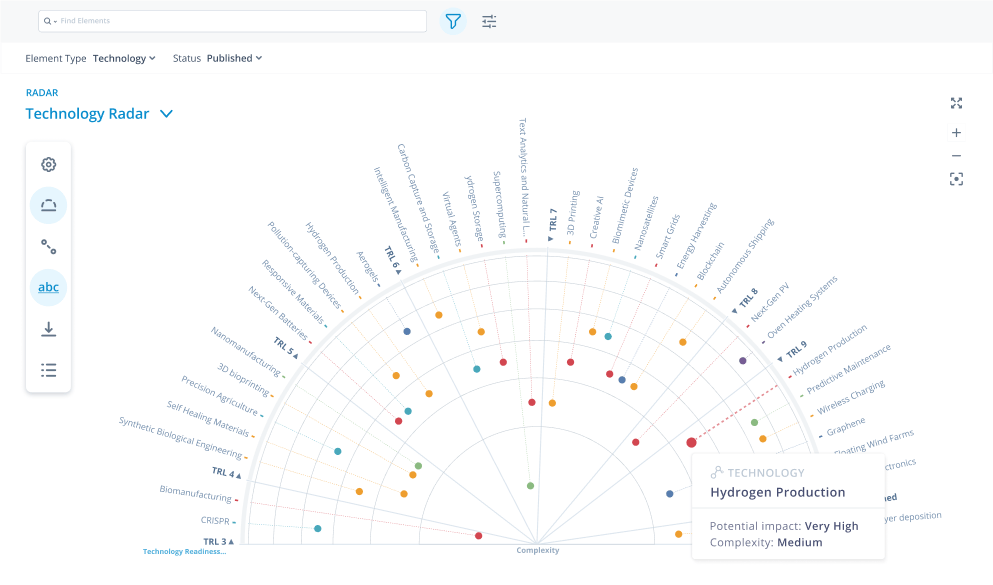Download the radar via download icon
Image resolution: width=993 pixels, height=585 pixels.
(x=49, y=329)
